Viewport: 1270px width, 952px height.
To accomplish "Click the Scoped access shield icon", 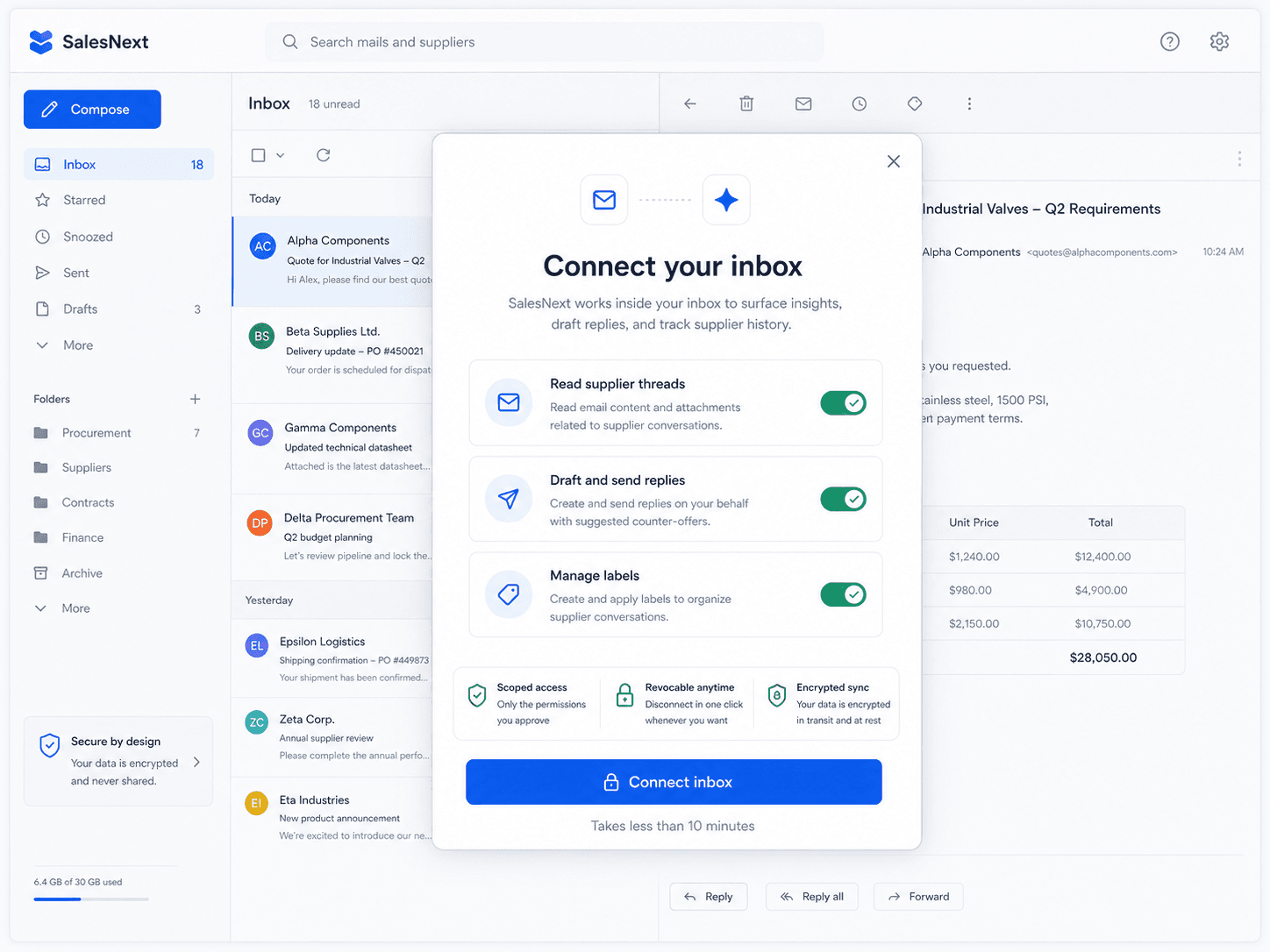I will [x=477, y=695].
